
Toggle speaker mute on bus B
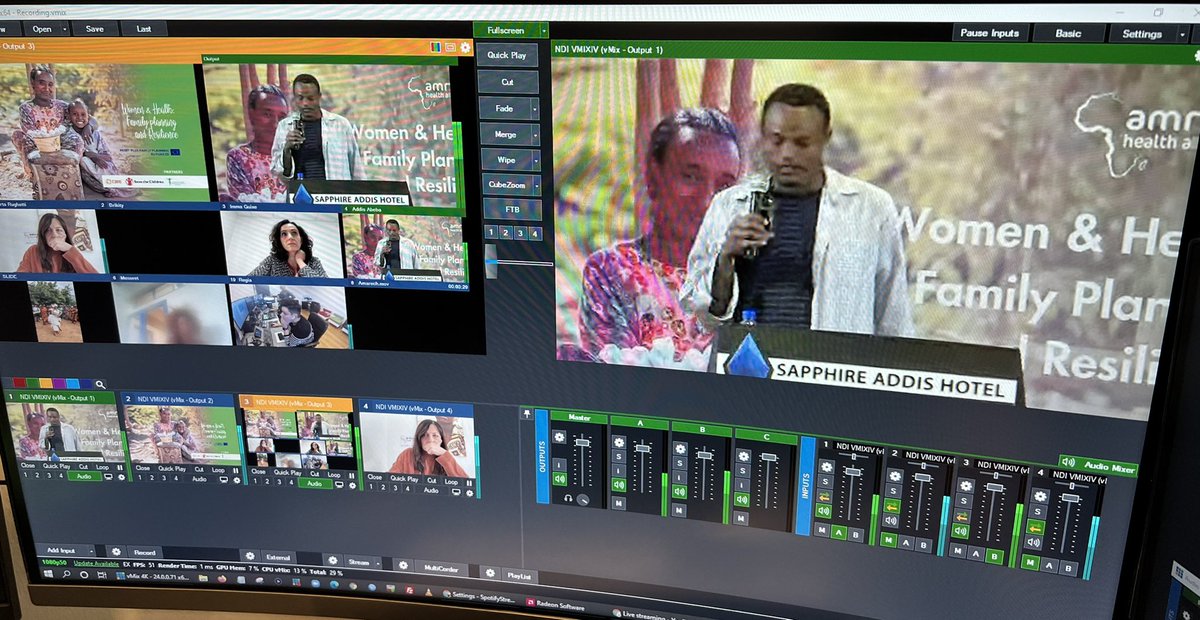coord(679,491)
